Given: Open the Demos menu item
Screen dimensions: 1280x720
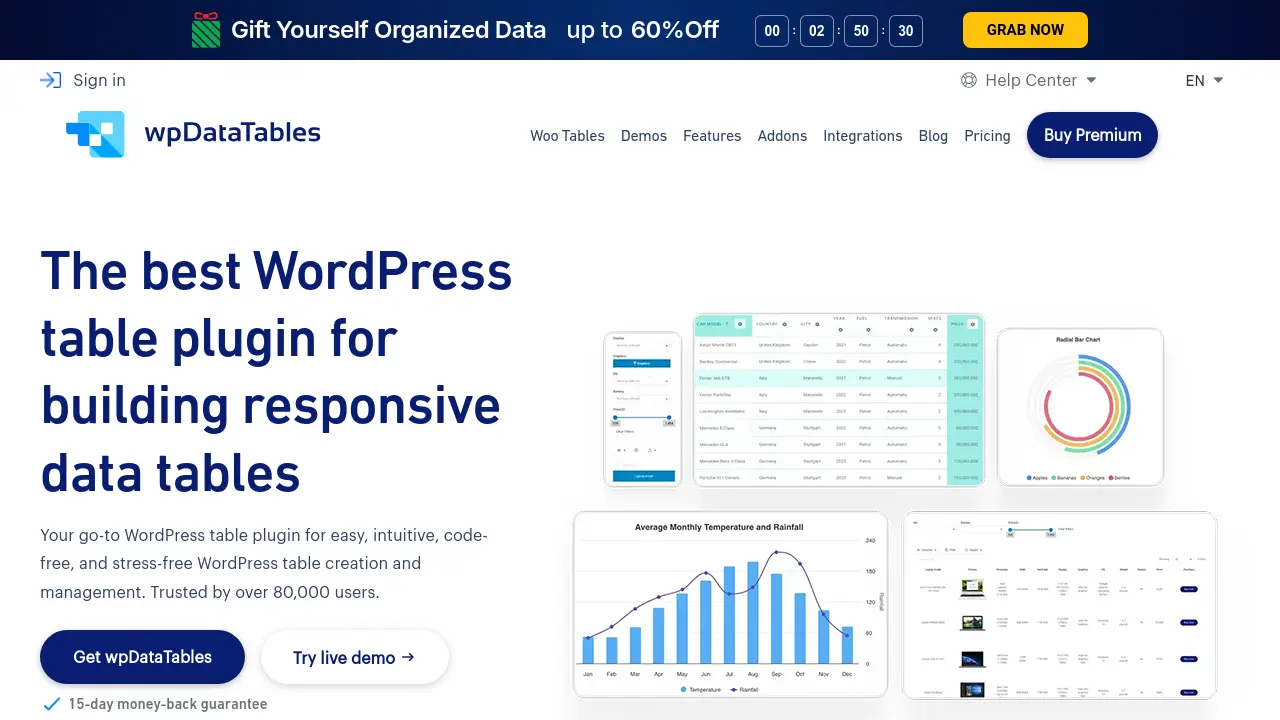Looking at the screenshot, I should tap(644, 136).
